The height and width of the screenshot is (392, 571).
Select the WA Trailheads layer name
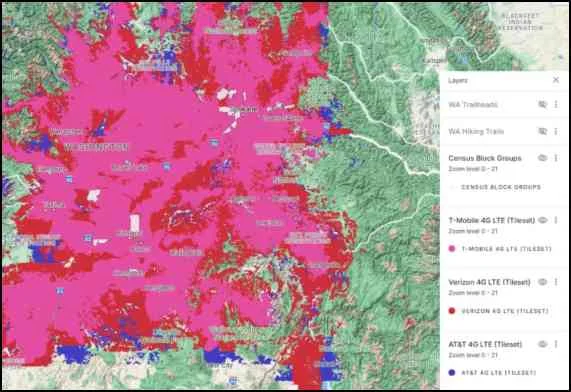coord(473,105)
